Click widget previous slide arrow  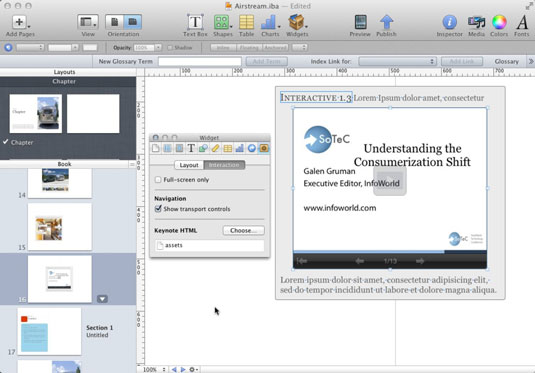pyautogui.click(x=360, y=261)
